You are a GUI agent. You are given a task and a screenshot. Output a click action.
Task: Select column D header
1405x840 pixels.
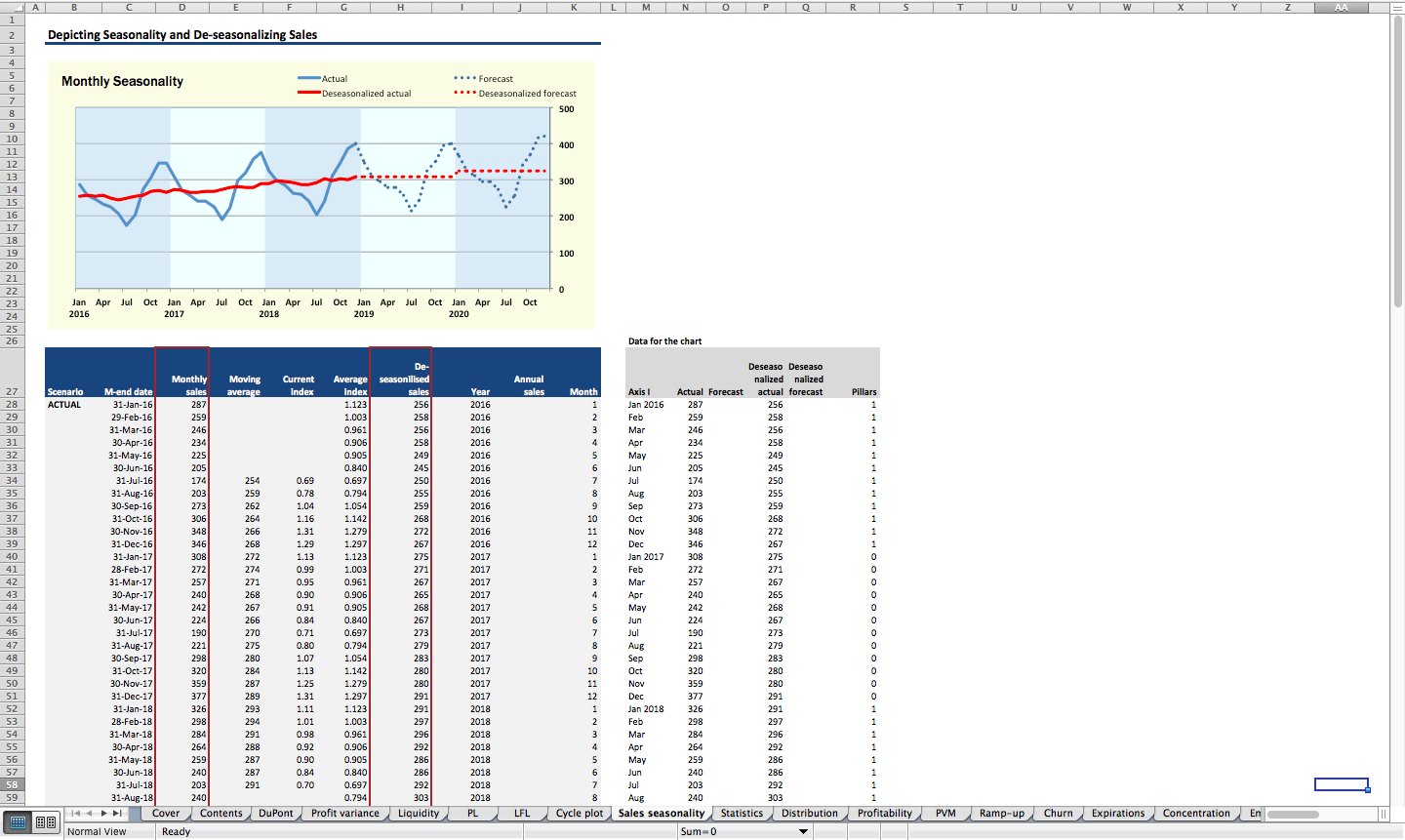click(182, 7)
